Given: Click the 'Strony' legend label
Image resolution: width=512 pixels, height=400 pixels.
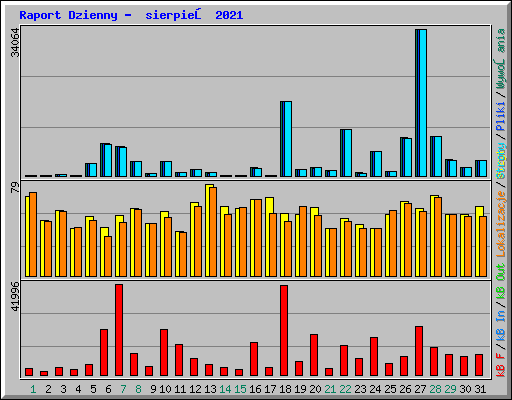Looking at the screenshot, I should tap(500, 161).
